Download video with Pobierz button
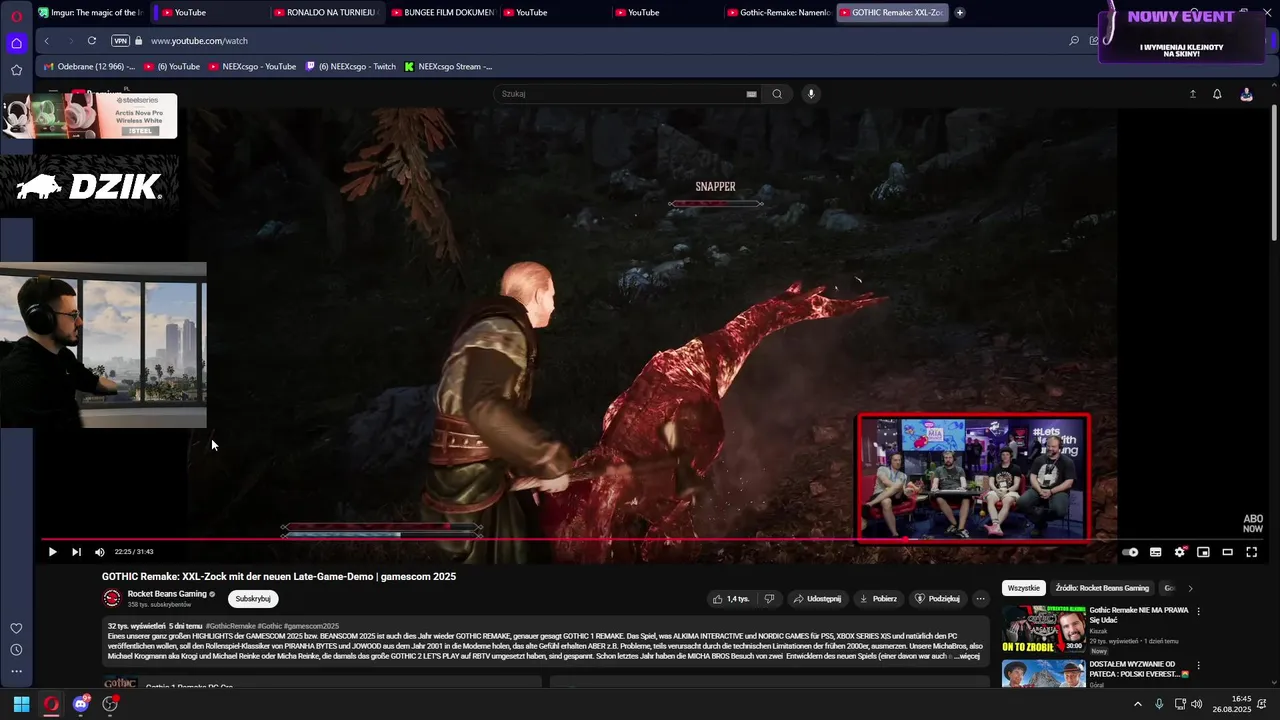 pos(878,599)
